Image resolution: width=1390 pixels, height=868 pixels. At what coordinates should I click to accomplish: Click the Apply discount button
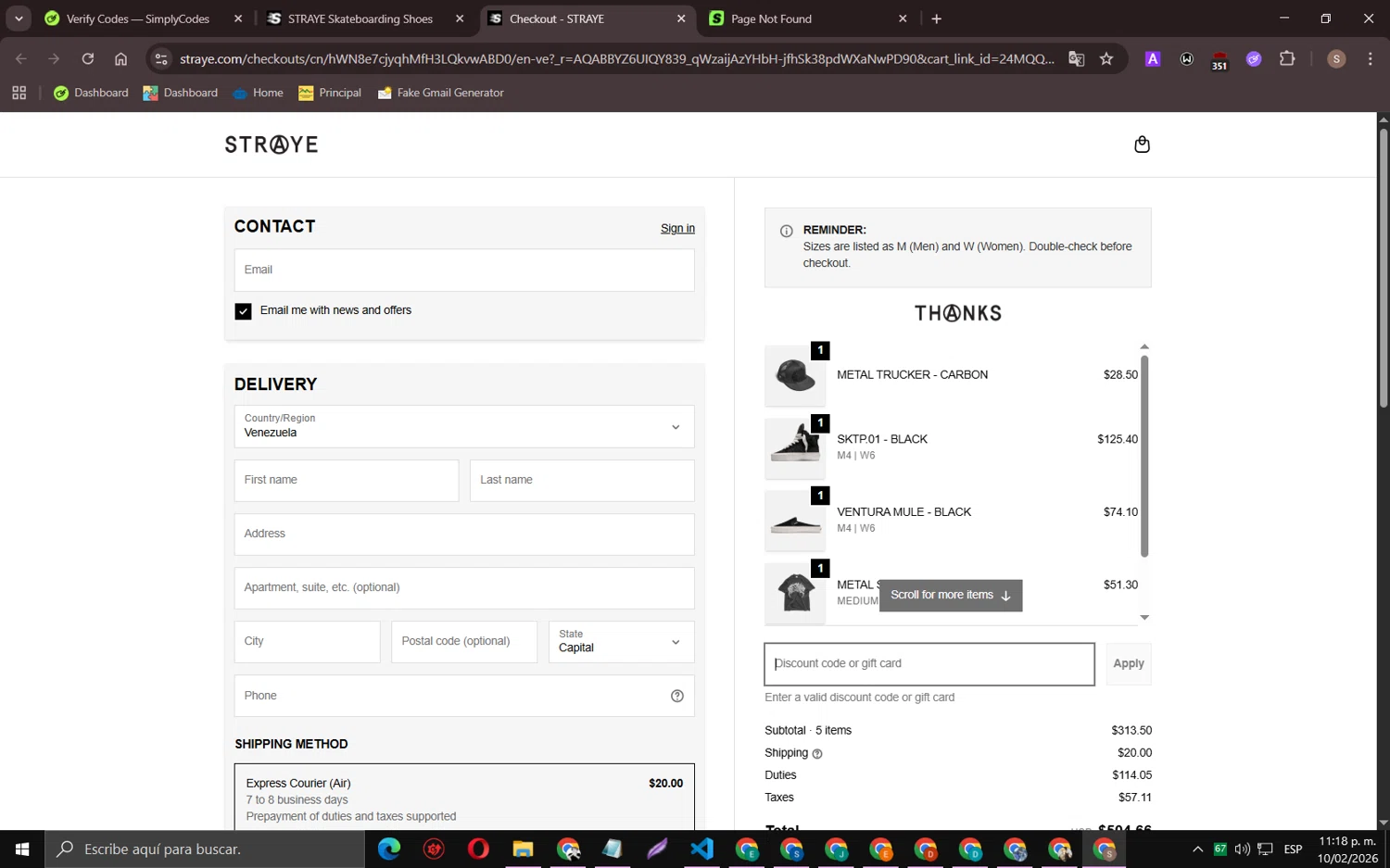1128,663
